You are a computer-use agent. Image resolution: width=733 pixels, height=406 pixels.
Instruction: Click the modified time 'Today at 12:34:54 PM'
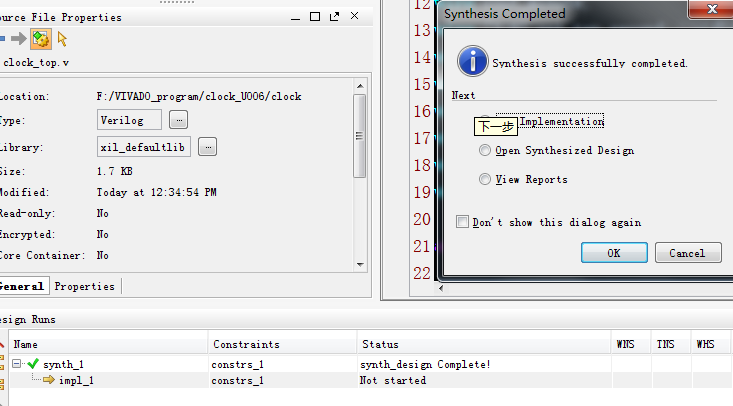[157, 192]
